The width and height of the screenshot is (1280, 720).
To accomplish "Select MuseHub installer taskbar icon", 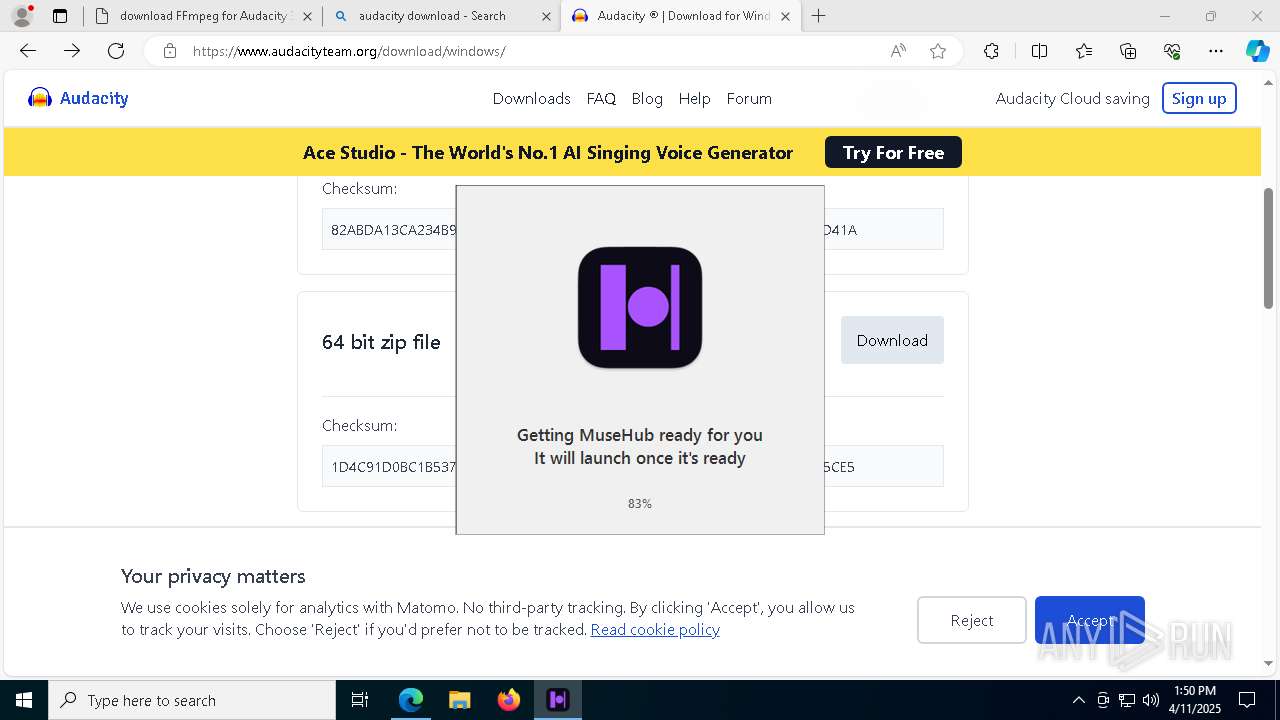I will pyautogui.click(x=557, y=700).
